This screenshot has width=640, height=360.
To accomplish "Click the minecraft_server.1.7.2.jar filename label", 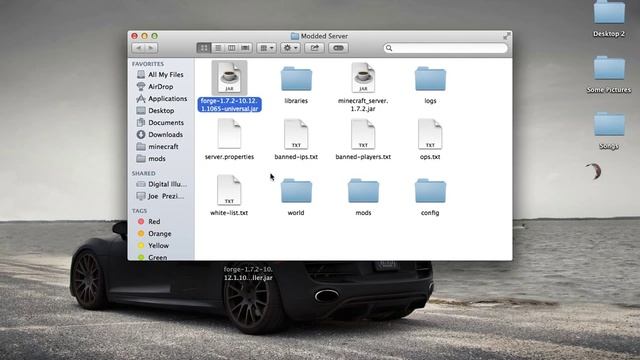I will pos(363,105).
